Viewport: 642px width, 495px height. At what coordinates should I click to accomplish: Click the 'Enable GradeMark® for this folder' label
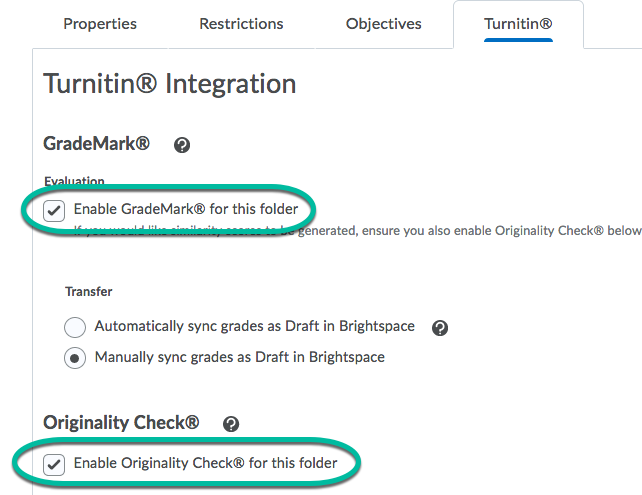186,209
